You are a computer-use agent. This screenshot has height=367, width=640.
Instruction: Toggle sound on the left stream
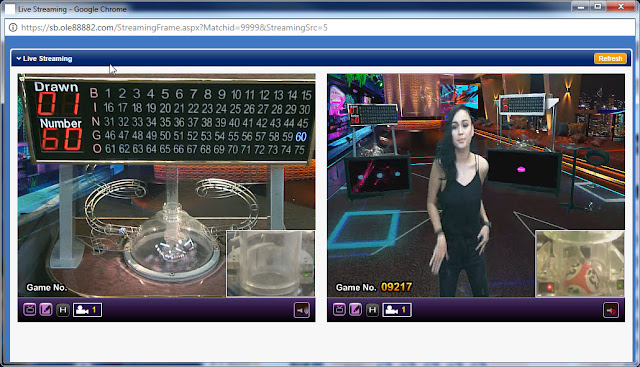point(302,310)
